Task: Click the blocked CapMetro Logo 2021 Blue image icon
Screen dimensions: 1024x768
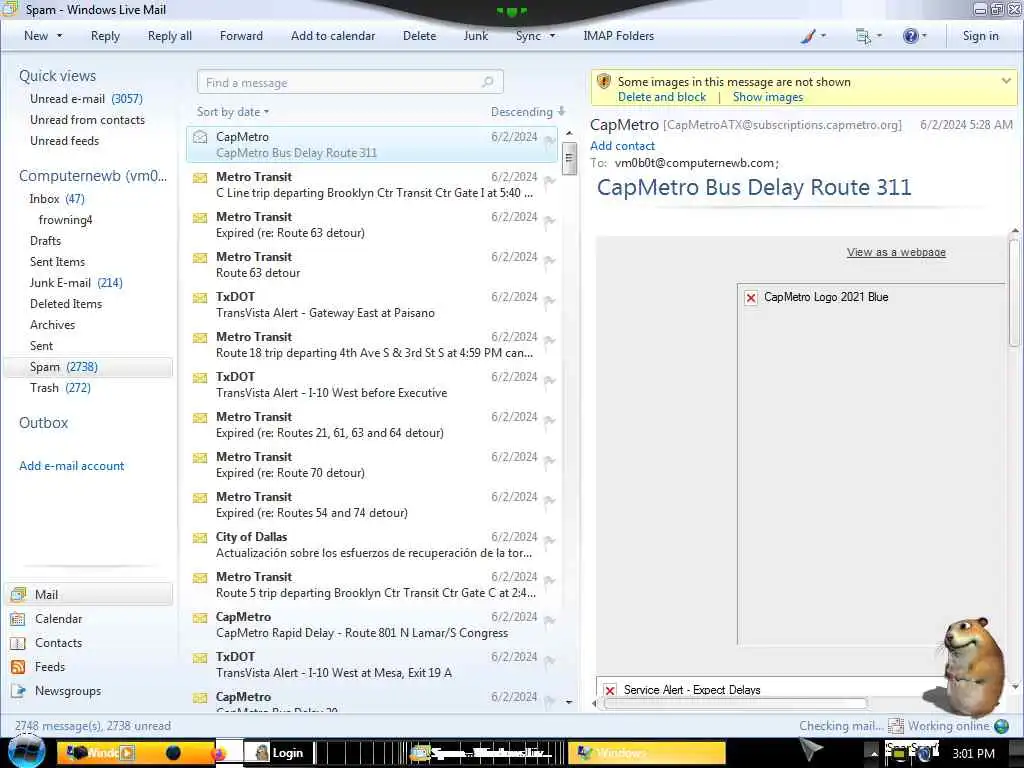Action: [x=751, y=298]
